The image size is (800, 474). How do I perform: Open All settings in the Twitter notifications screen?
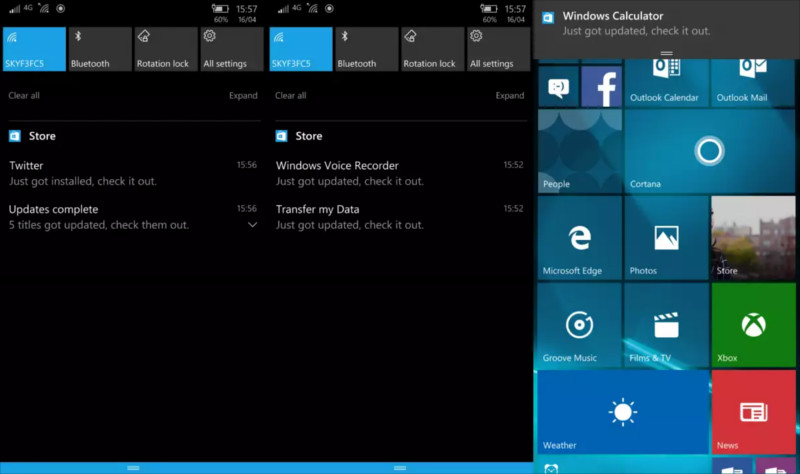(x=232, y=49)
